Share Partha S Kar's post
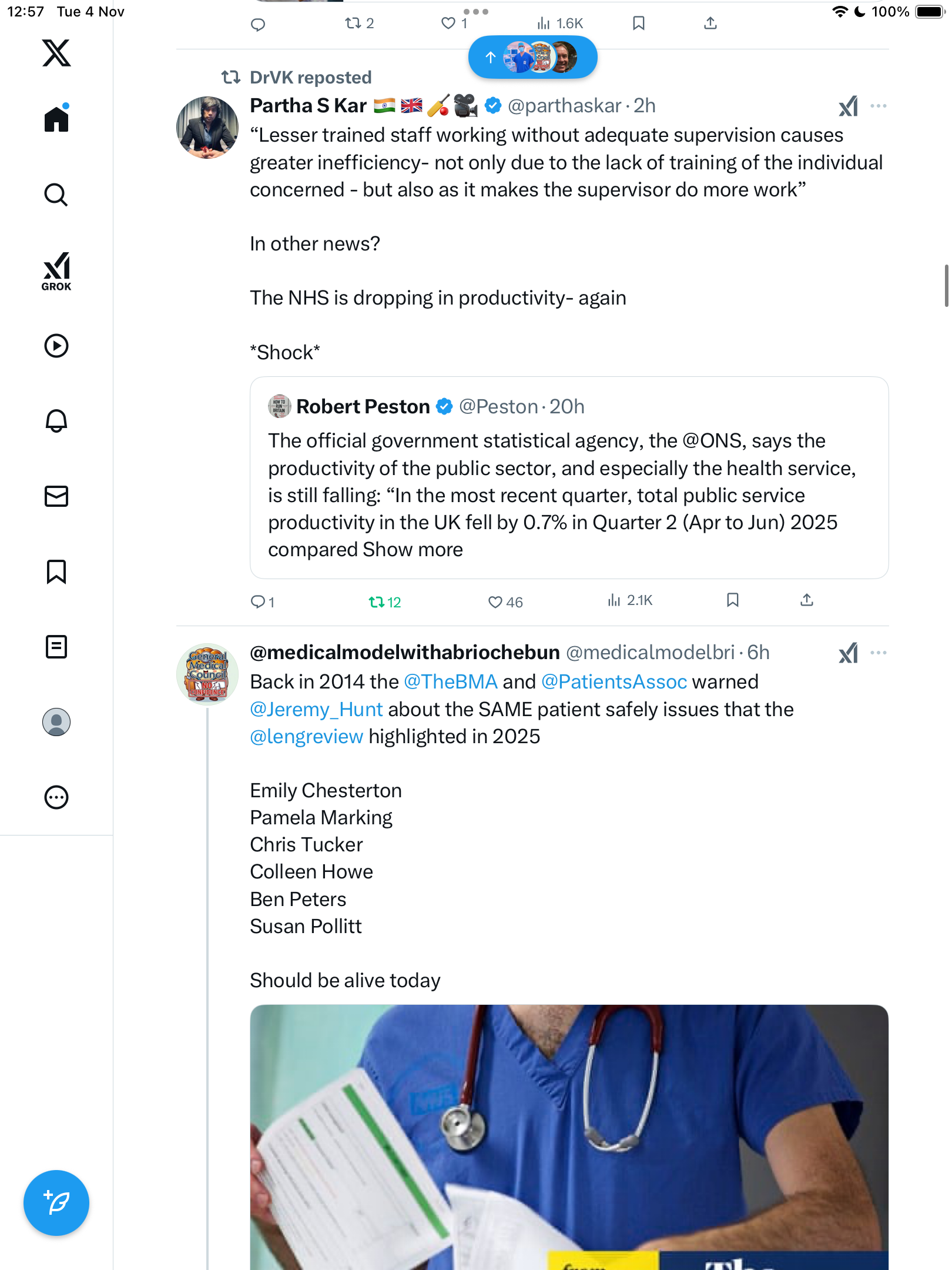 tap(807, 600)
